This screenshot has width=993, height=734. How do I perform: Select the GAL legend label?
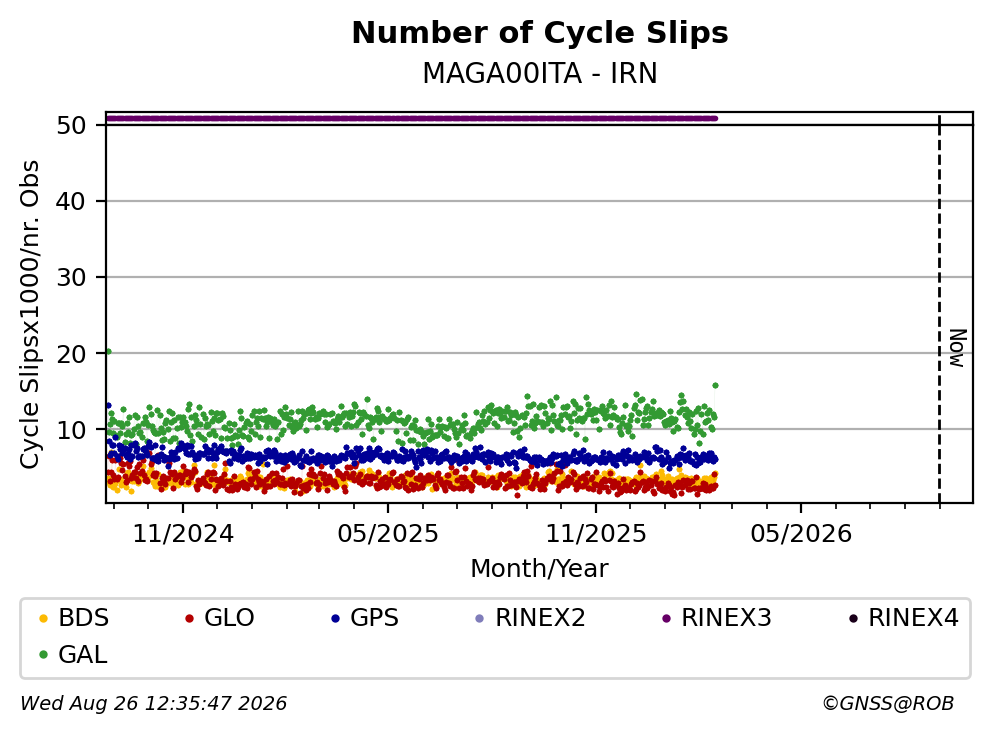[x=82, y=655]
